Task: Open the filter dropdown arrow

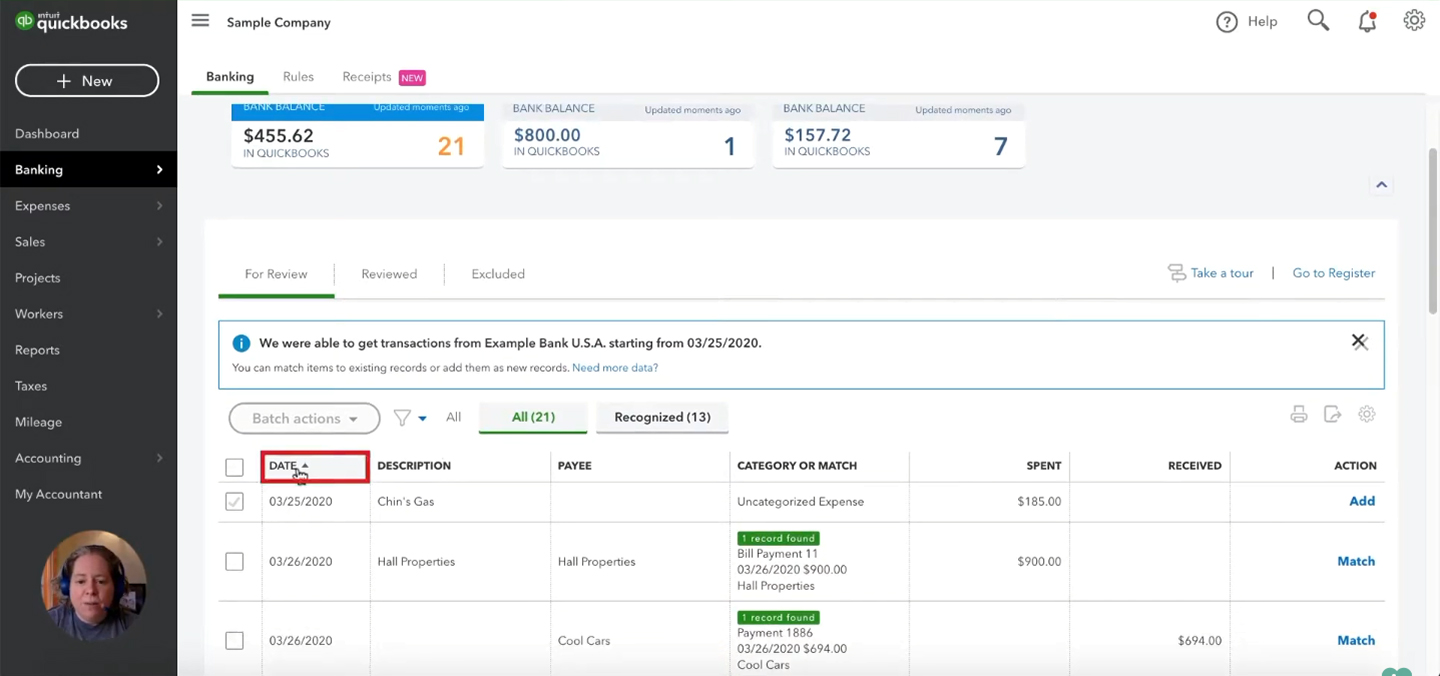Action: coord(423,419)
